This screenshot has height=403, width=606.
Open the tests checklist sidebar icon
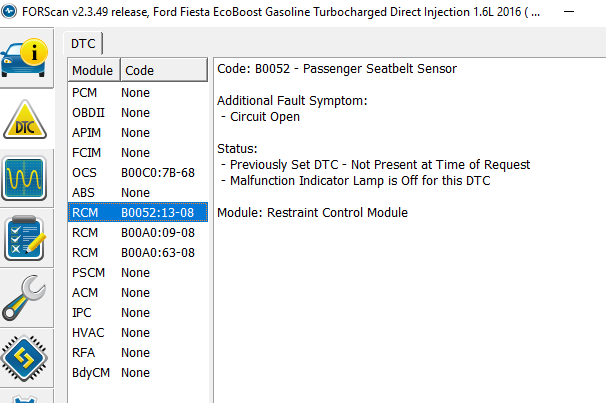(x=30, y=238)
